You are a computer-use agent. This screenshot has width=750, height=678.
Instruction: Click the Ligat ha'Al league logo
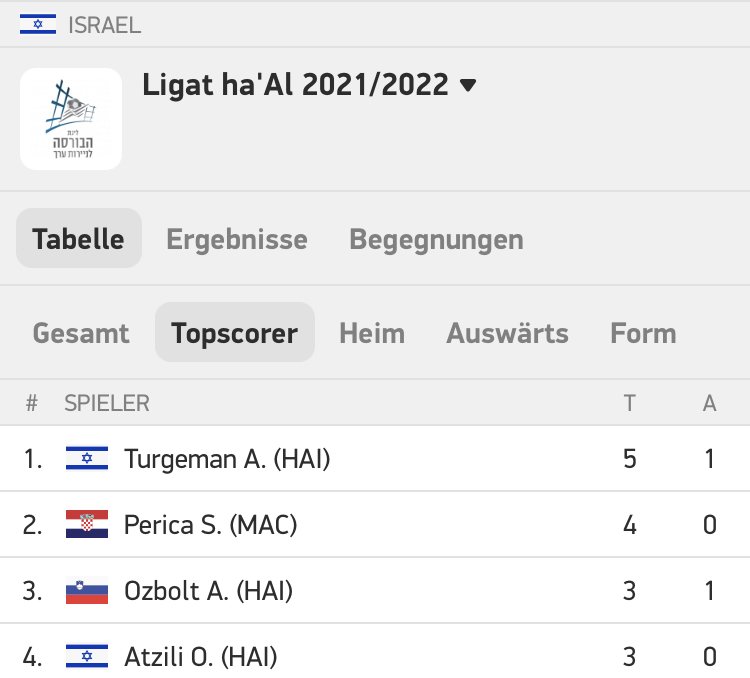pyautogui.click(x=71, y=118)
